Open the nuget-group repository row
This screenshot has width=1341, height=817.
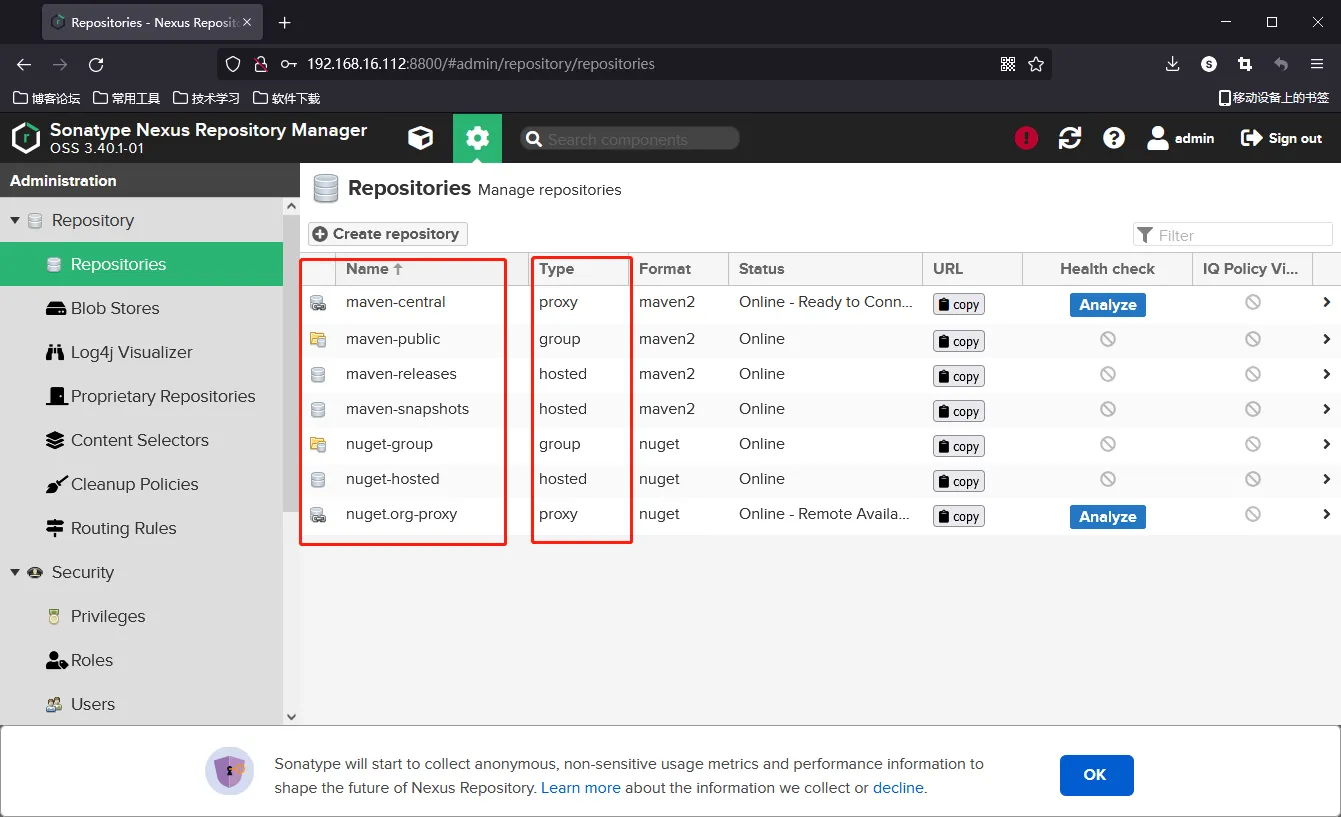pos(820,444)
